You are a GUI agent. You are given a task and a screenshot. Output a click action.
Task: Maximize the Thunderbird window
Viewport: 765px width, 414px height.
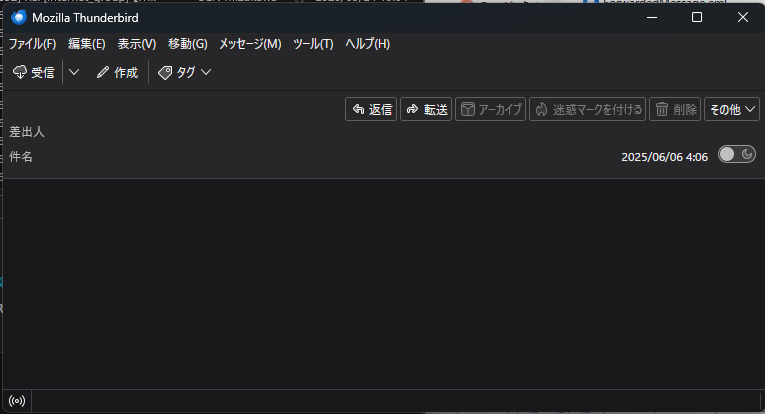697,18
